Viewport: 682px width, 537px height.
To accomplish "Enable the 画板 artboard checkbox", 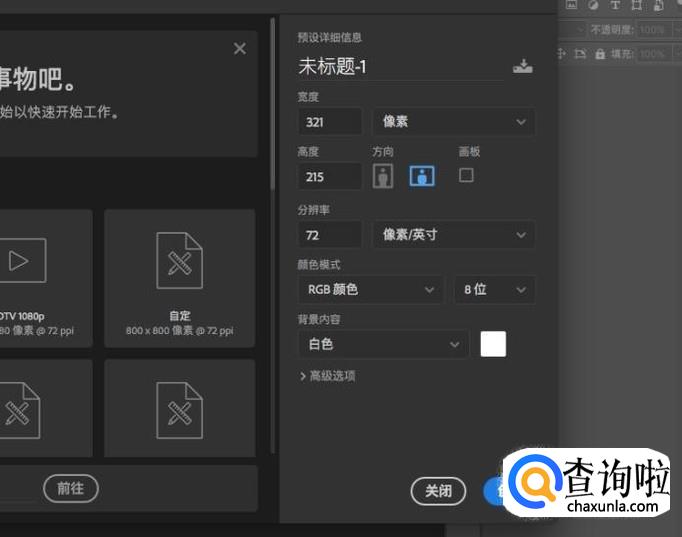I will (466, 175).
